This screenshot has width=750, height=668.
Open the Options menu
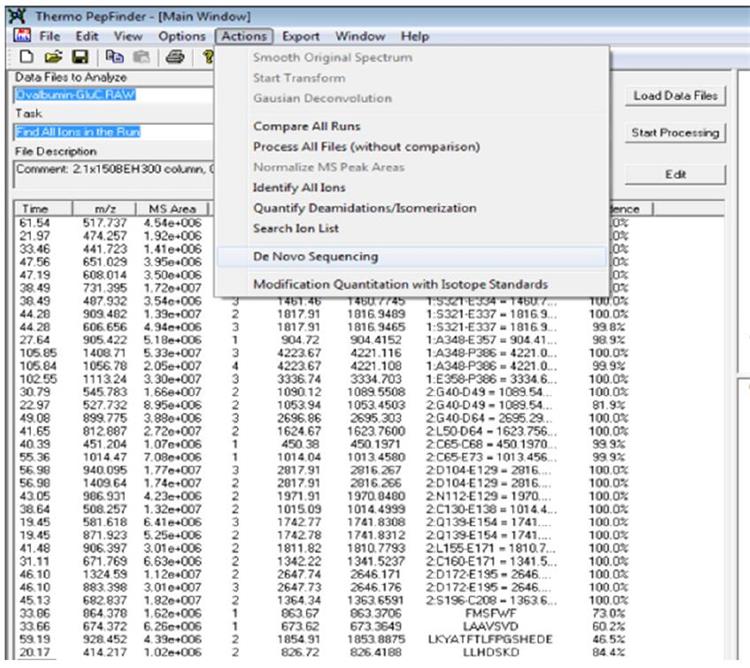[182, 36]
